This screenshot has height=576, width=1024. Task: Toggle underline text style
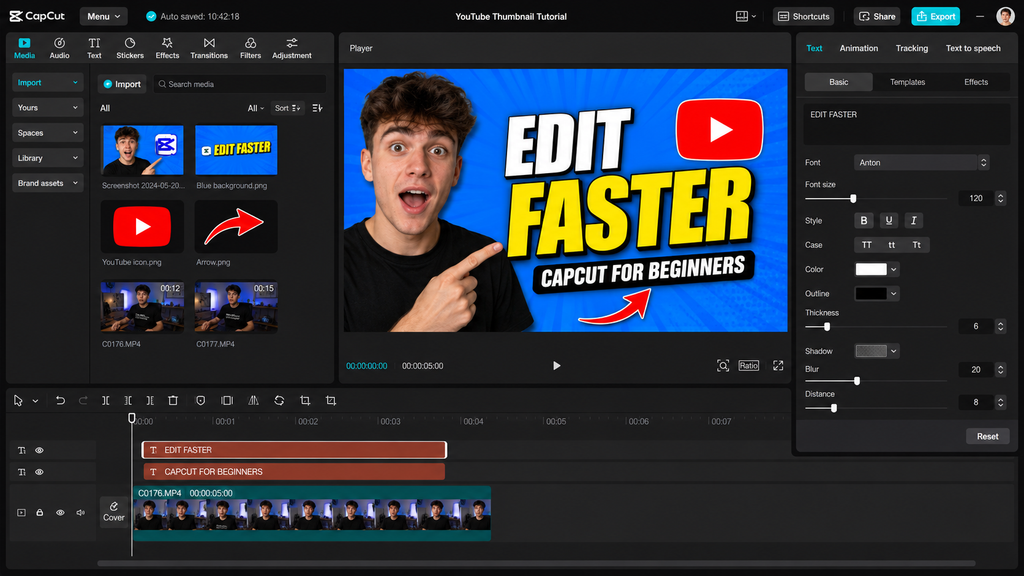[888, 221]
